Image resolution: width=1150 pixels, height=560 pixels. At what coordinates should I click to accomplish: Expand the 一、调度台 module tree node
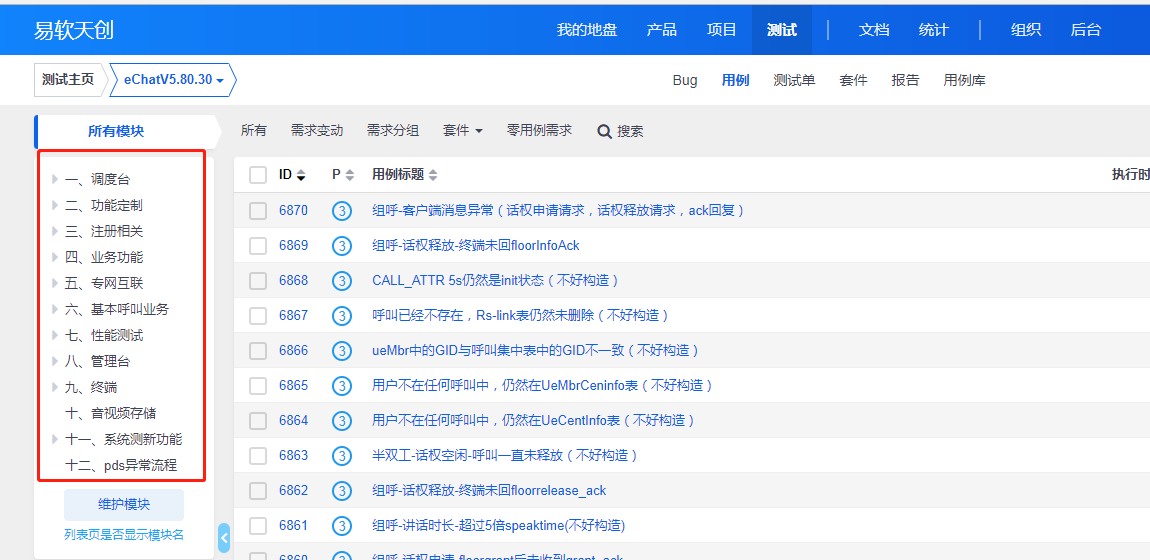(x=55, y=180)
